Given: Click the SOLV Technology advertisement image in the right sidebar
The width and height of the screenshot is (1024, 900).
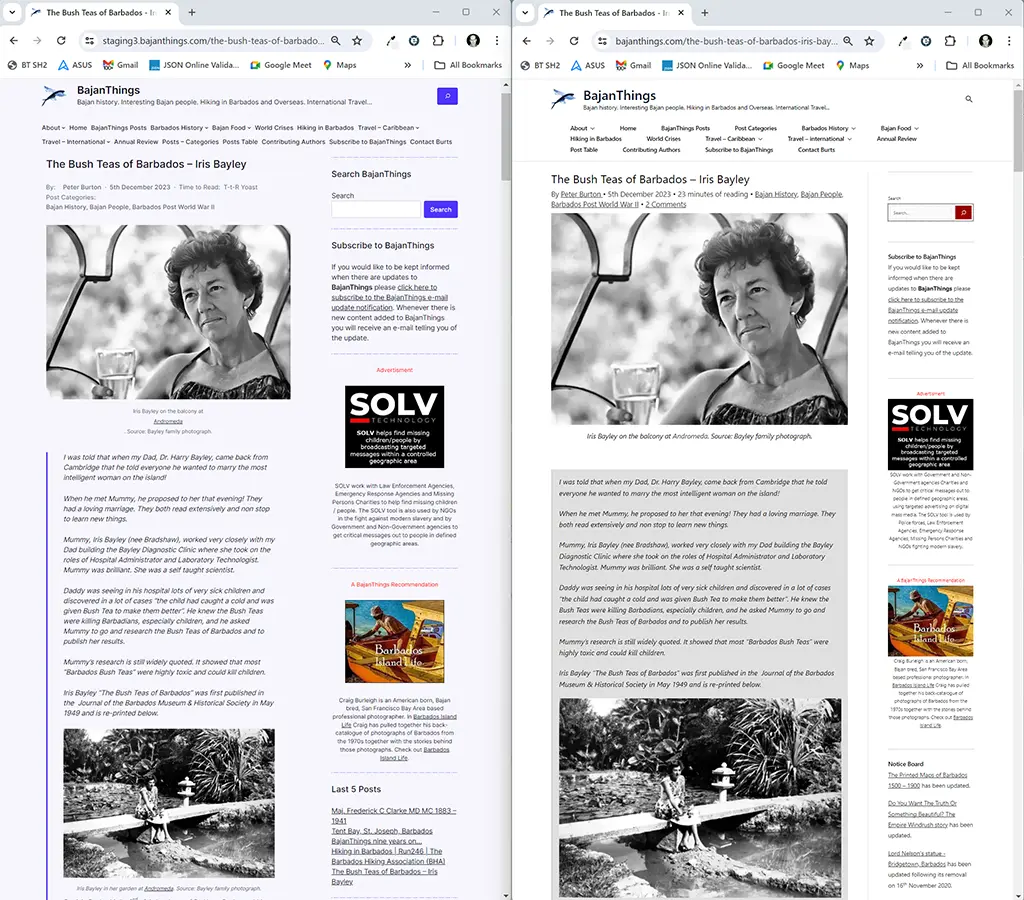Looking at the screenshot, I should (930, 435).
